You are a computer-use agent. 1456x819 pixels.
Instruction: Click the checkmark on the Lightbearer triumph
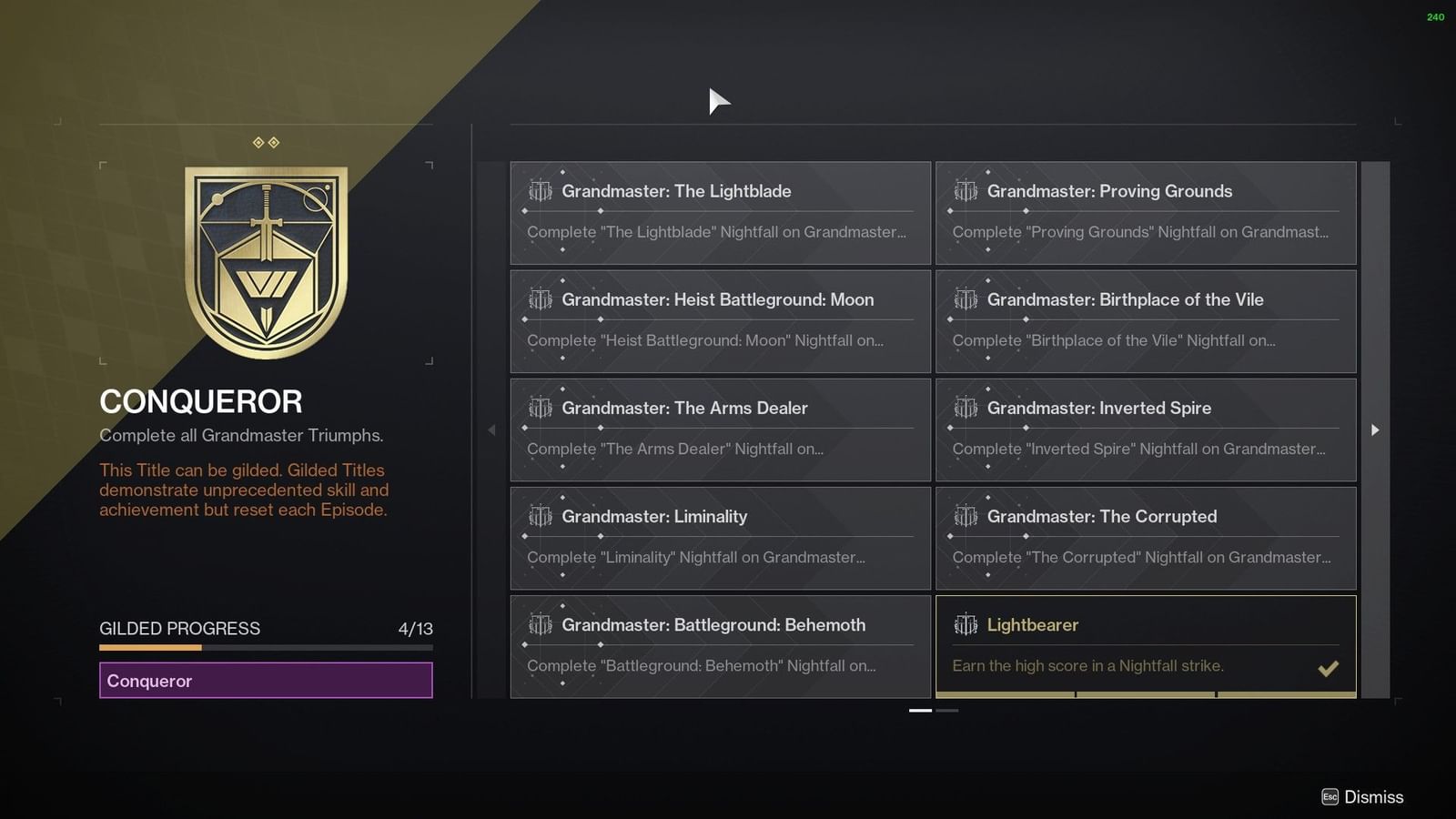(1328, 668)
